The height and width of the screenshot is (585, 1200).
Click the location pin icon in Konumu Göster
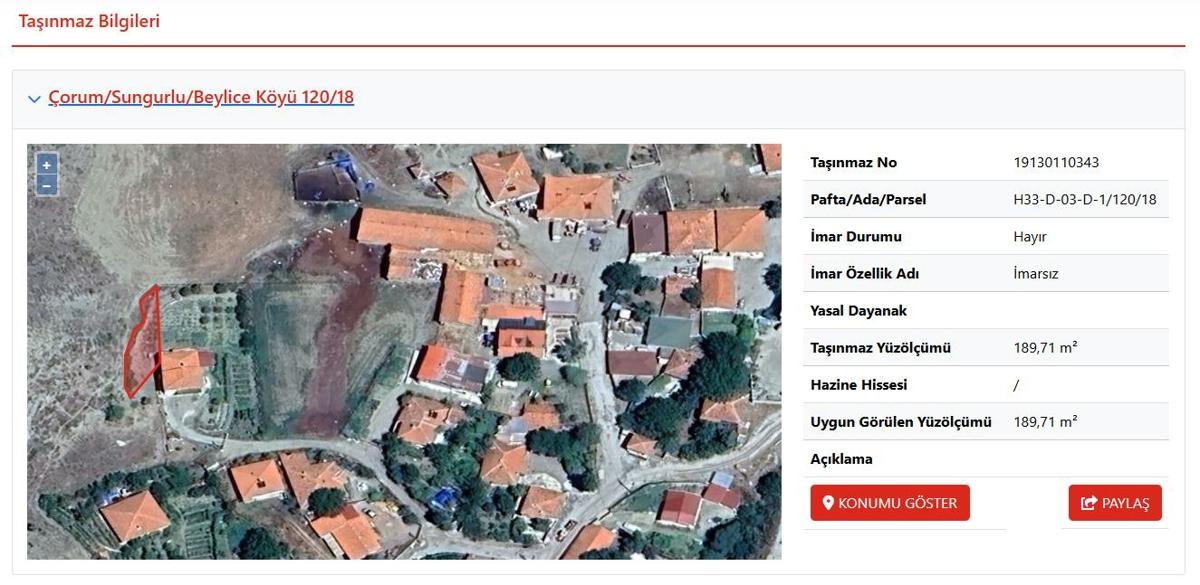[828, 503]
